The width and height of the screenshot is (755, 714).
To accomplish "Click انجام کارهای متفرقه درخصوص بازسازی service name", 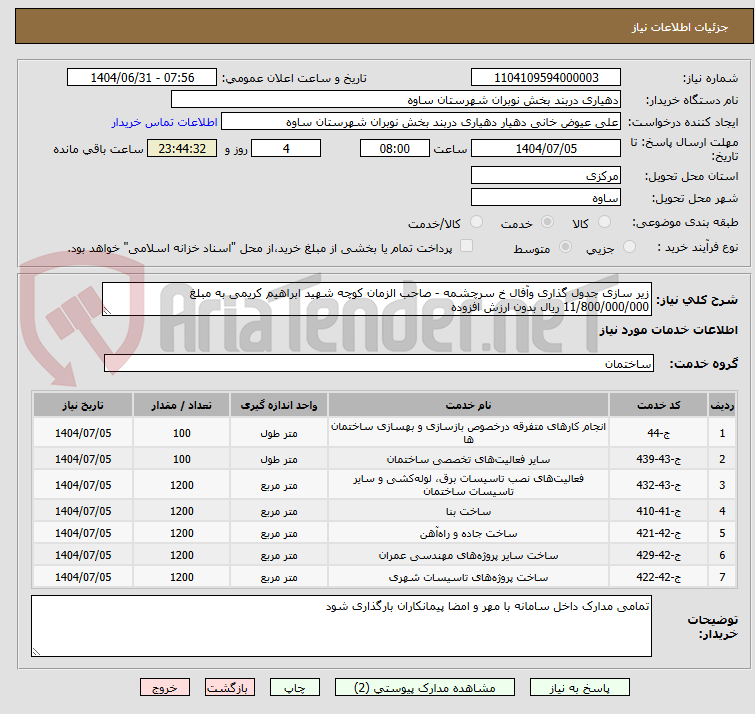I will pyautogui.click(x=469, y=433).
